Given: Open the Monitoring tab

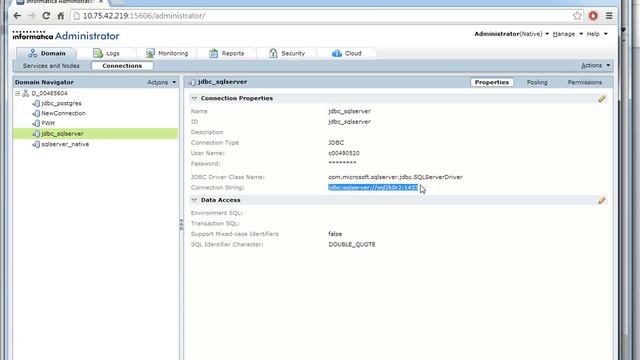Looking at the screenshot, I should tap(167, 53).
